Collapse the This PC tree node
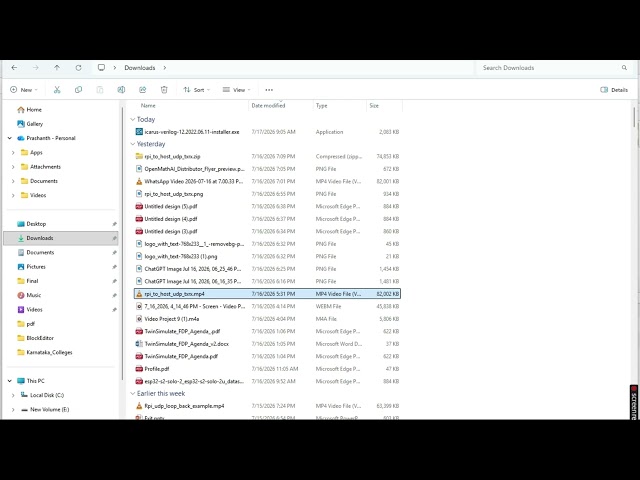 pyautogui.click(x=9, y=381)
